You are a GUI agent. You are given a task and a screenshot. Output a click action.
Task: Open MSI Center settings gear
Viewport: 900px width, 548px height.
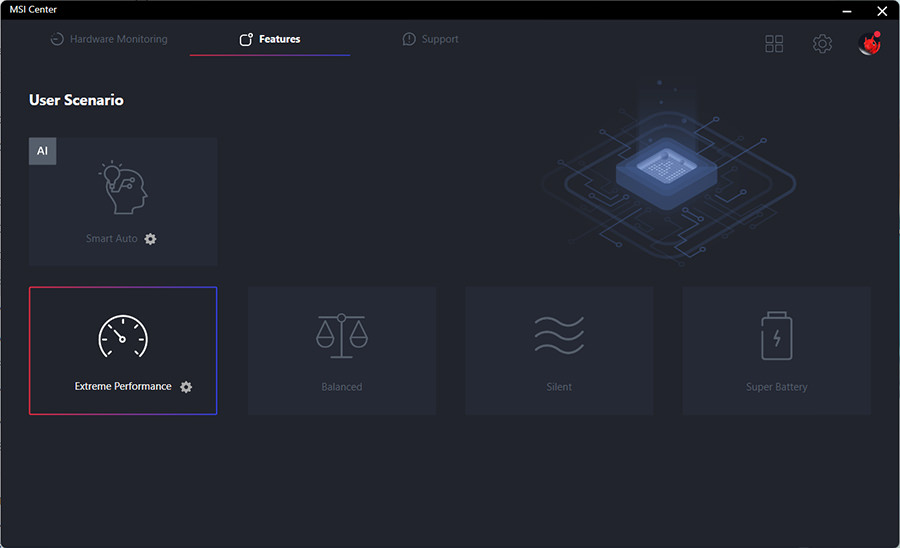click(822, 44)
